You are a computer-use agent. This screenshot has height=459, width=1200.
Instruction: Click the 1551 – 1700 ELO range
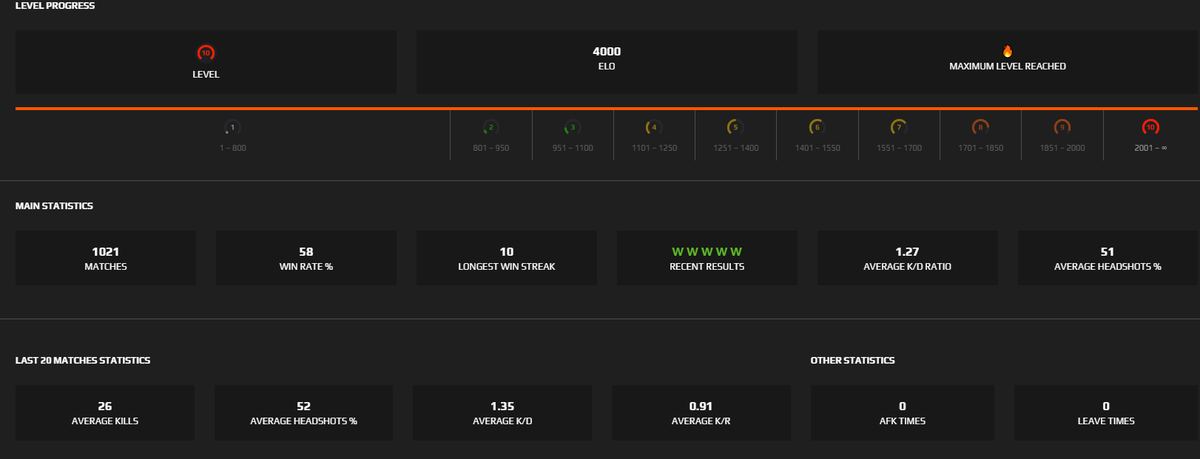pos(898,147)
